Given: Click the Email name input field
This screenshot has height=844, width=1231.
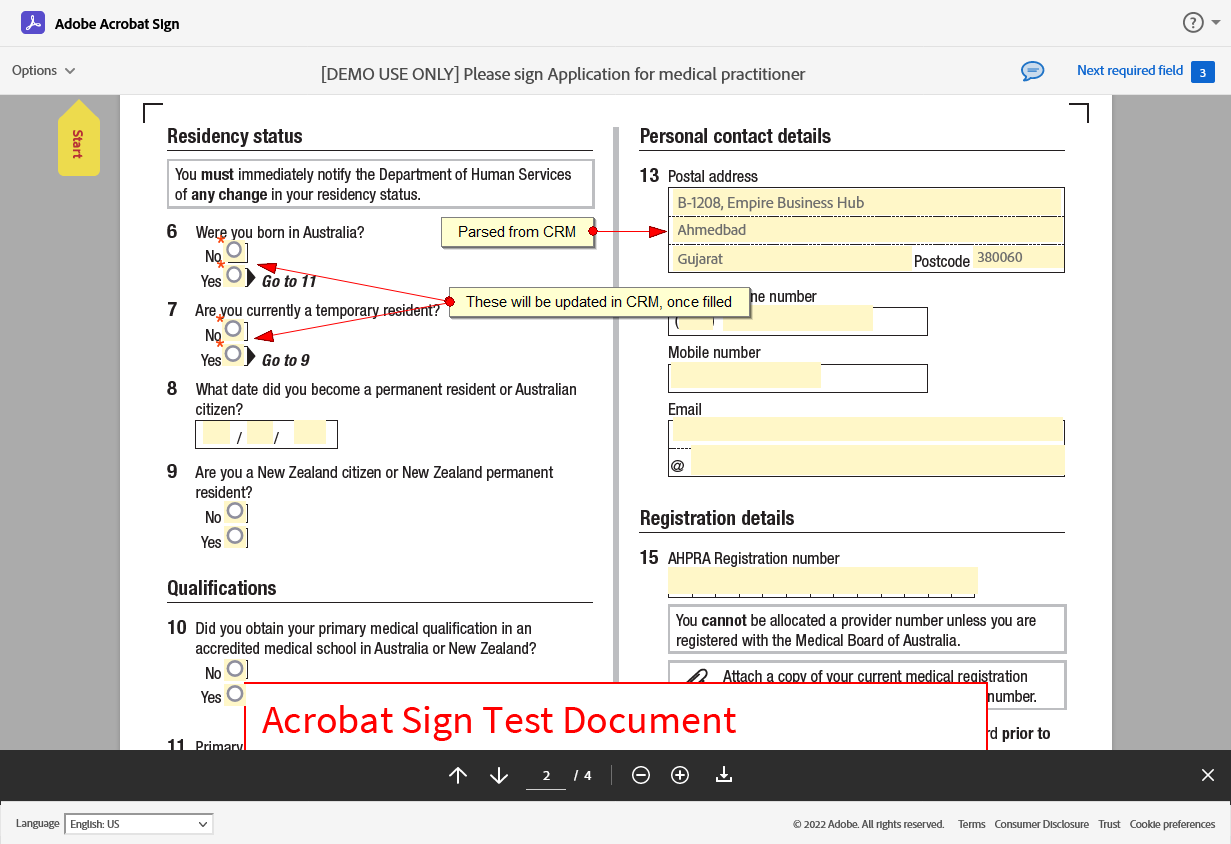Looking at the screenshot, I should click(868, 430).
